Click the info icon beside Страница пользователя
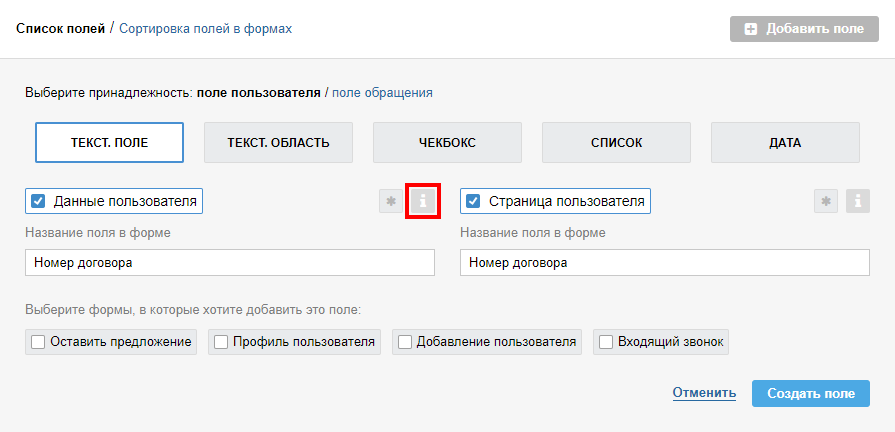 pyautogui.click(x=858, y=201)
